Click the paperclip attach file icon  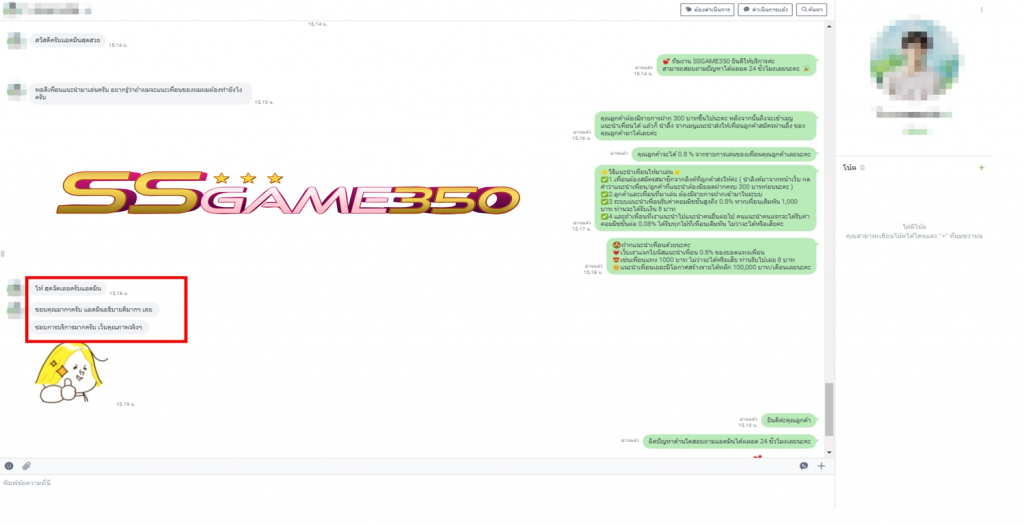[26, 466]
